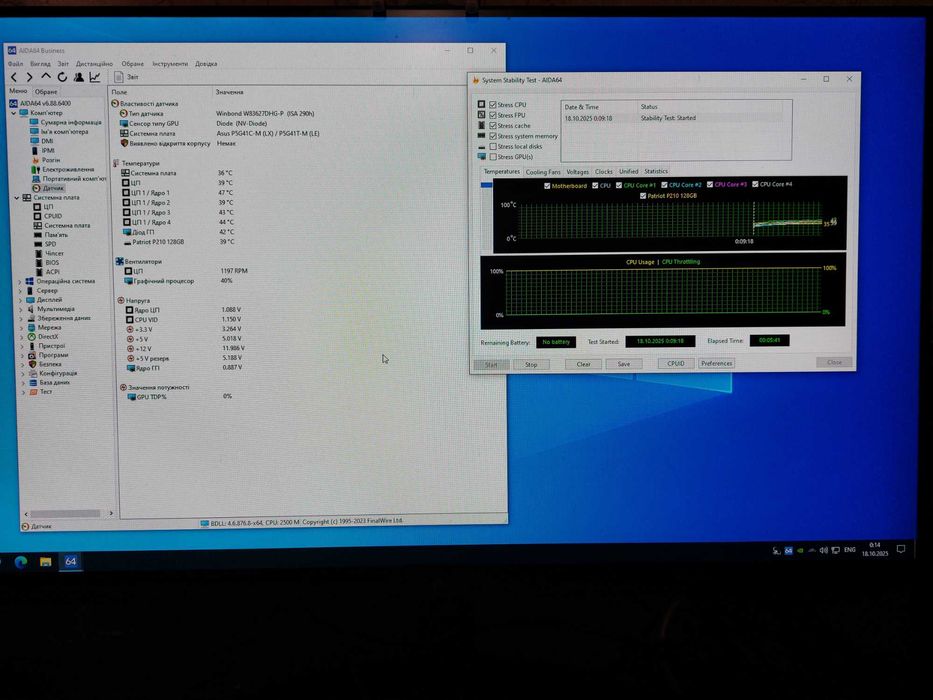Select the IPMI tree item

43,151
